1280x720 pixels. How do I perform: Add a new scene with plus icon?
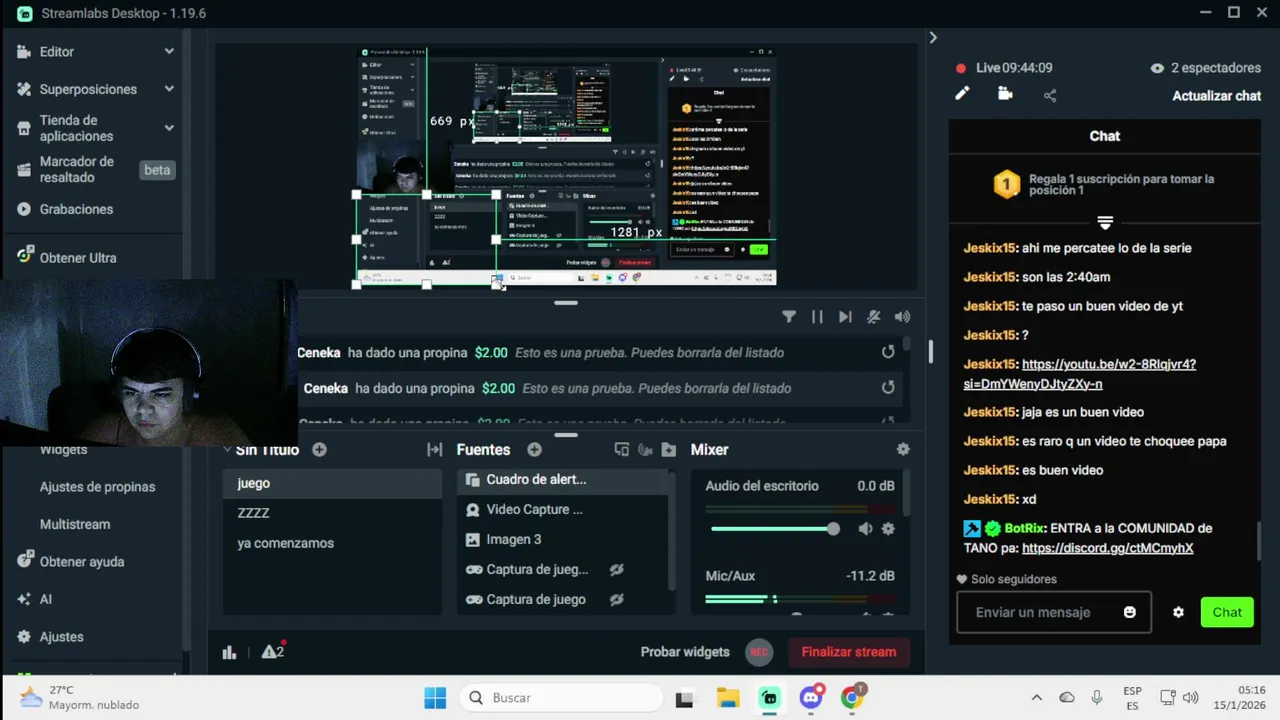(x=319, y=450)
